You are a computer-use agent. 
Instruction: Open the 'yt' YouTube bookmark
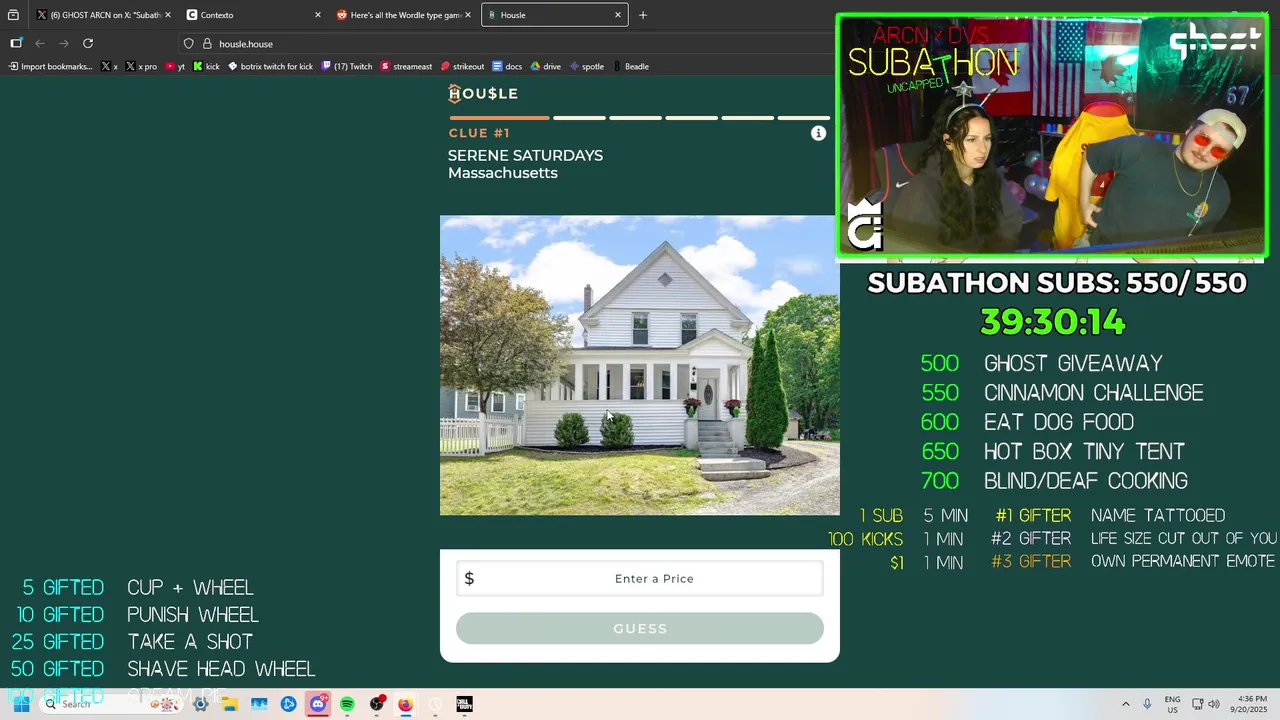(x=175, y=66)
